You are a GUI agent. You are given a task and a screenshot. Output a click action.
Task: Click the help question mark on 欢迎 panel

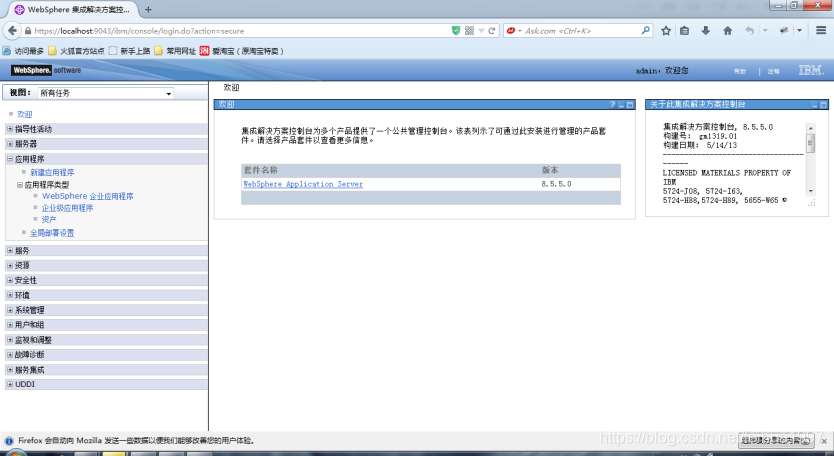(612, 105)
